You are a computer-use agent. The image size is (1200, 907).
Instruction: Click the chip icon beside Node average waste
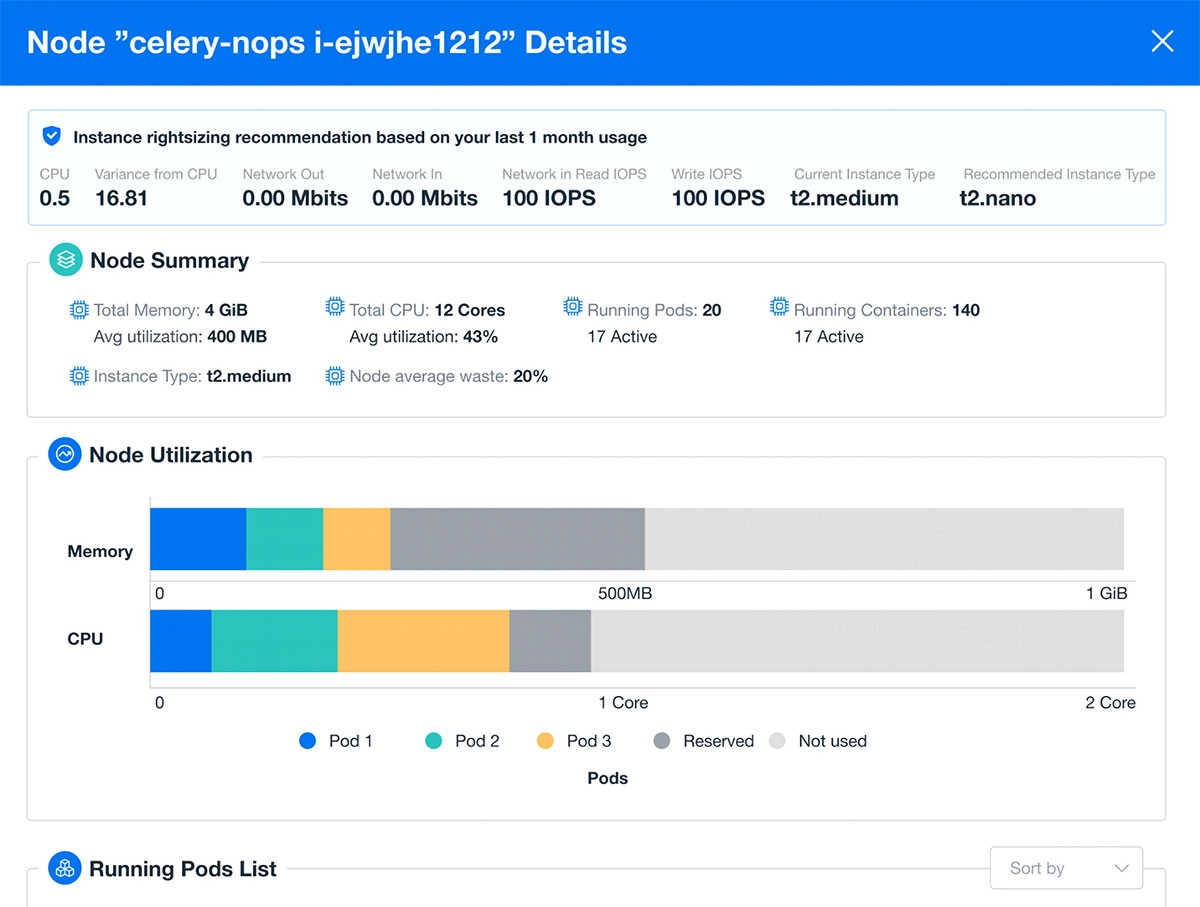point(334,376)
